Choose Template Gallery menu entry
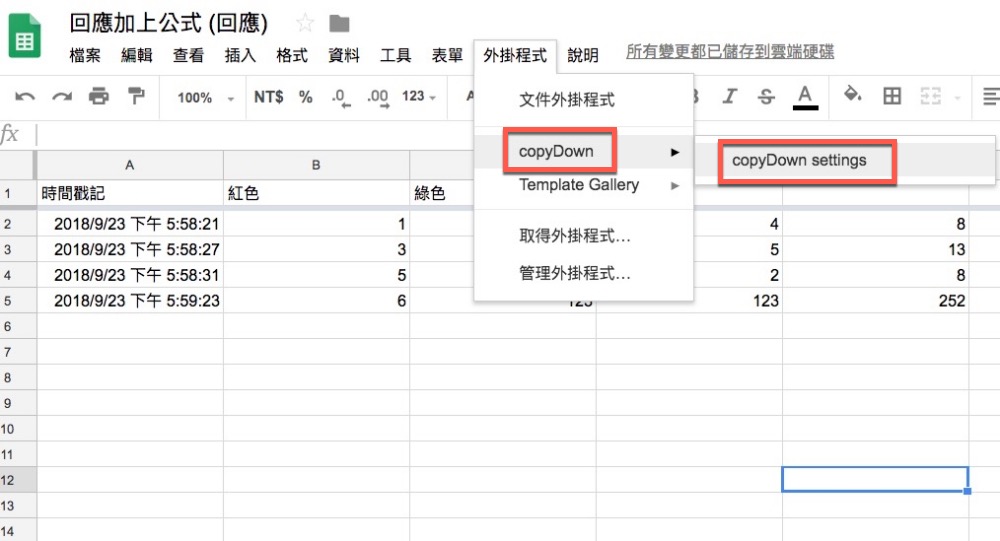 tap(584, 185)
